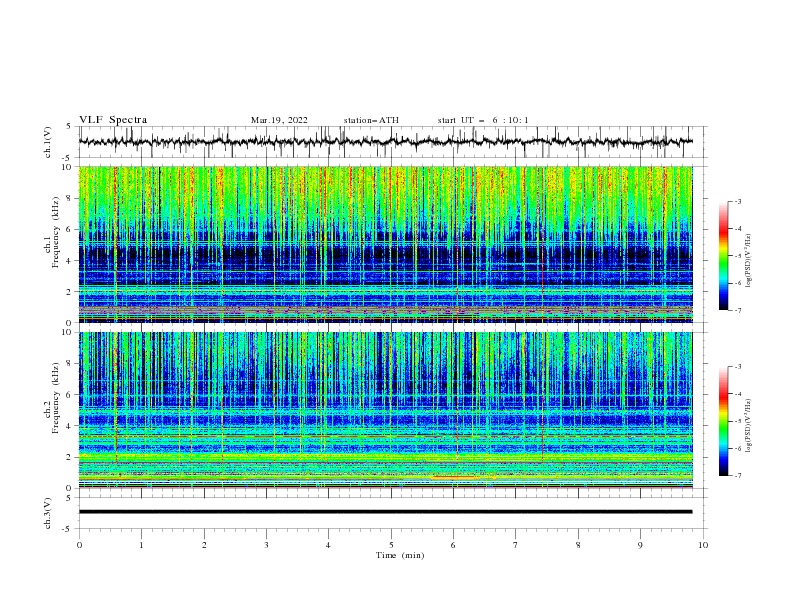Click time axis tick label "10"

tap(703, 545)
